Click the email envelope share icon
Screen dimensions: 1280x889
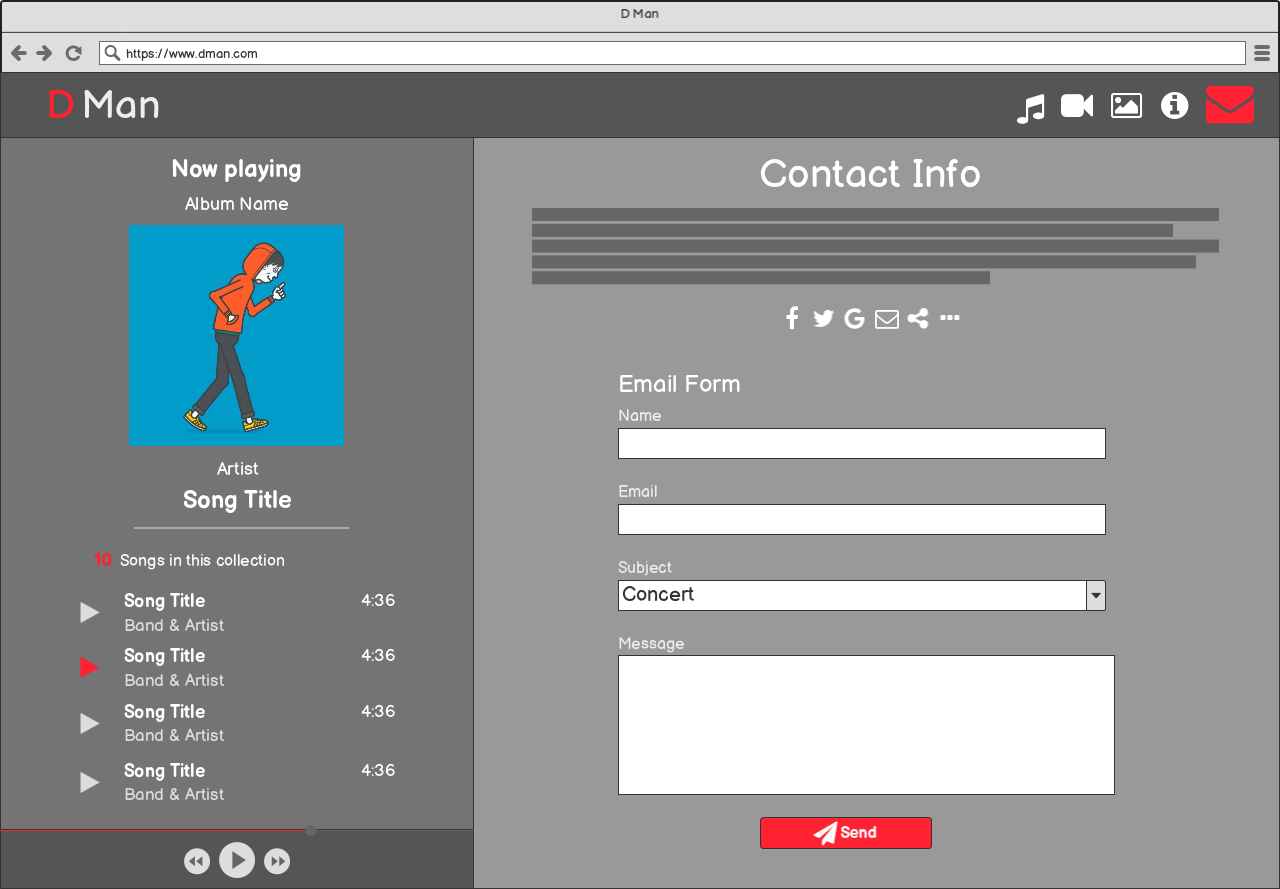click(x=887, y=319)
